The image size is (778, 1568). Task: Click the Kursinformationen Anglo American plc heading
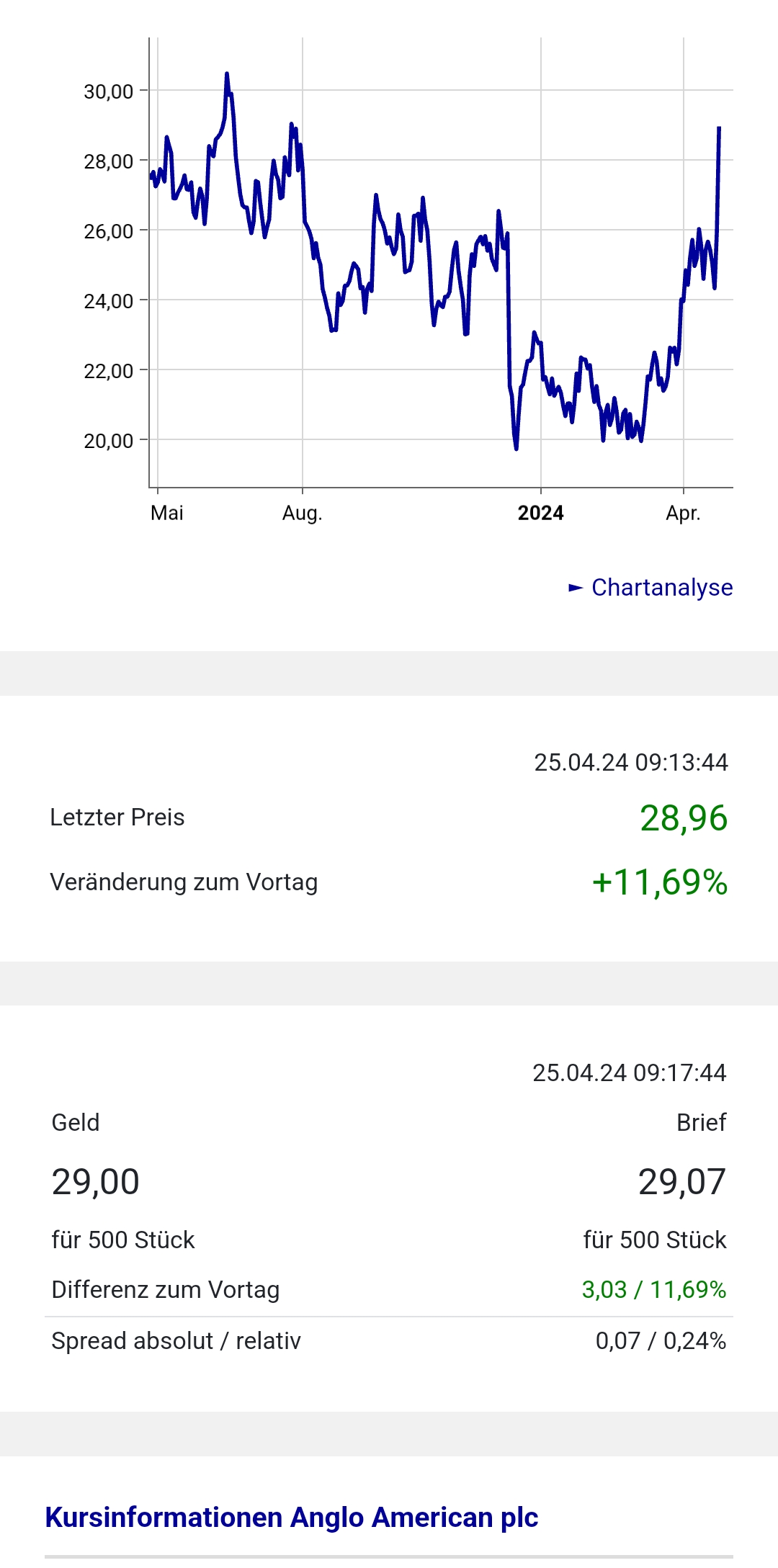[x=291, y=1517]
